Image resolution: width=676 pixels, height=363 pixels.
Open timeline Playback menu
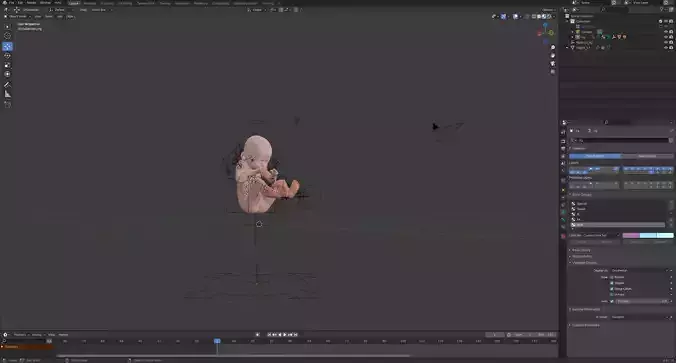(20, 335)
